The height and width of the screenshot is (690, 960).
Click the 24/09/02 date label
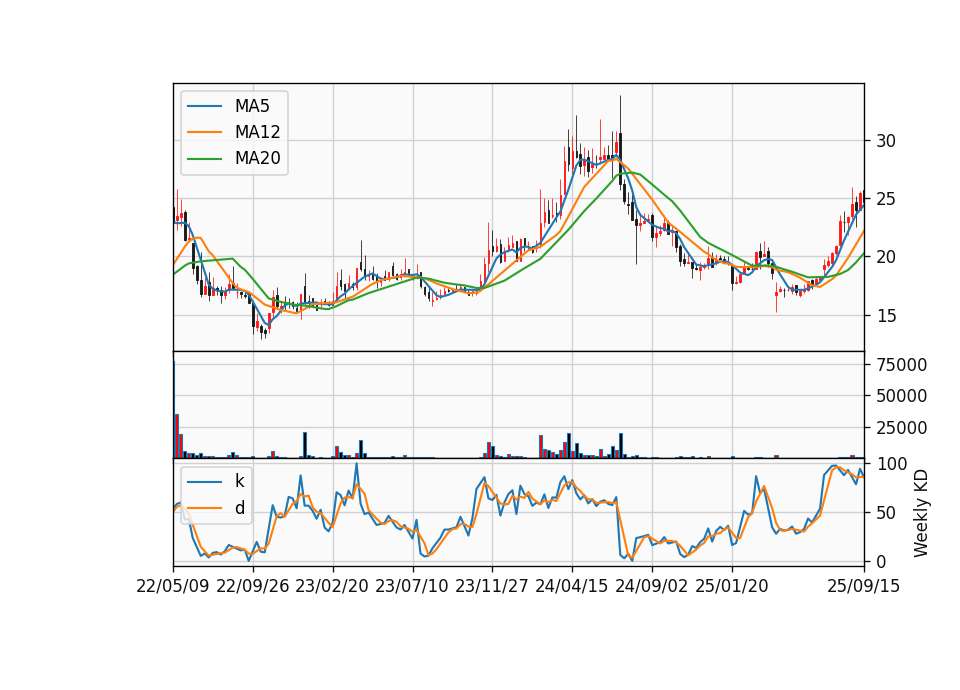651,586
